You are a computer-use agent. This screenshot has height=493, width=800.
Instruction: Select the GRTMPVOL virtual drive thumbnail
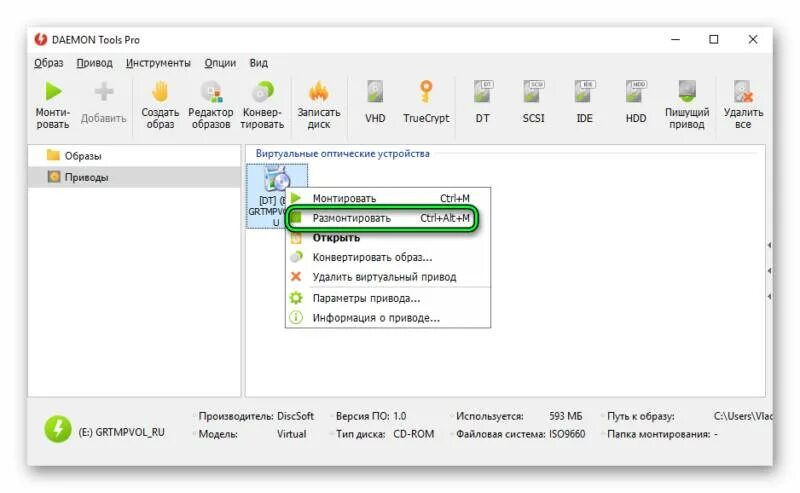click(277, 196)
